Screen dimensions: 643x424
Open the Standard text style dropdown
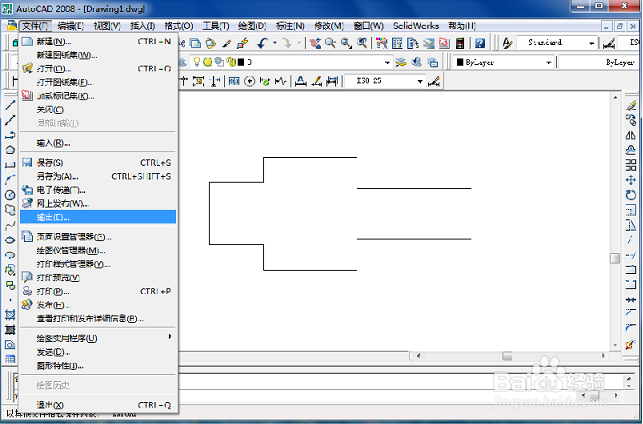(591, 43)
